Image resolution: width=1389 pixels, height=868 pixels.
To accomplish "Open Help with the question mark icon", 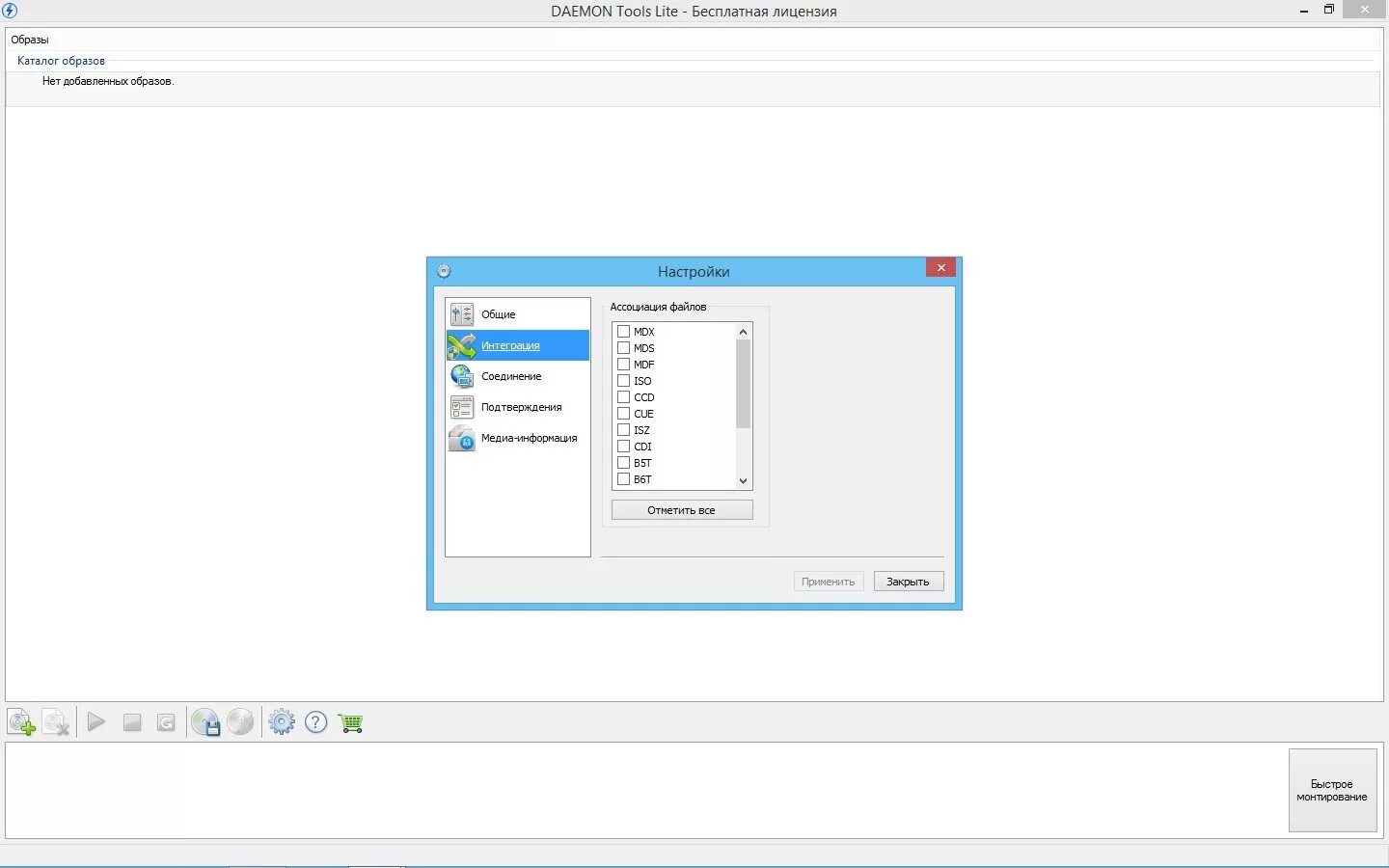I will tap(316, 721).
